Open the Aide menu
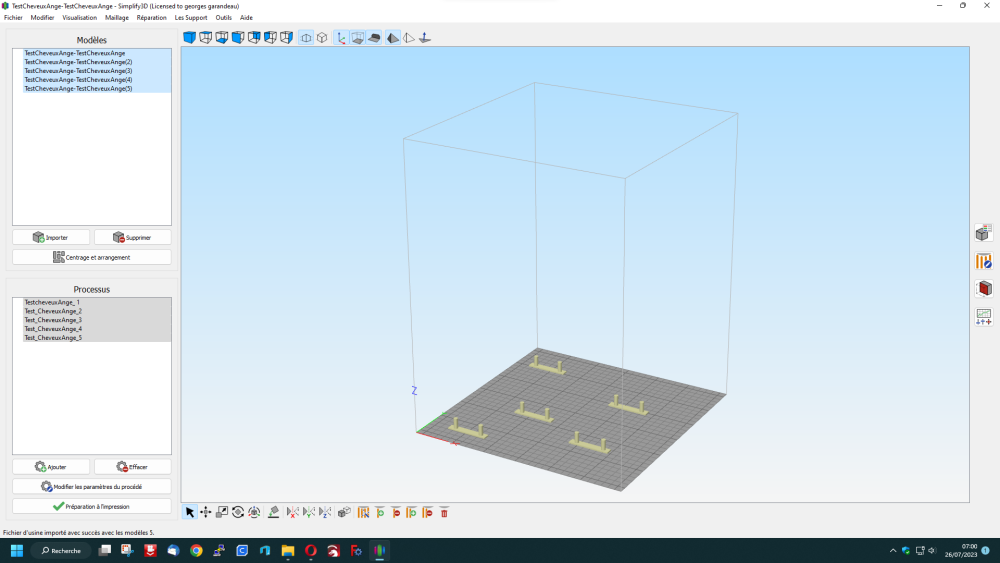 pos(246,18)
